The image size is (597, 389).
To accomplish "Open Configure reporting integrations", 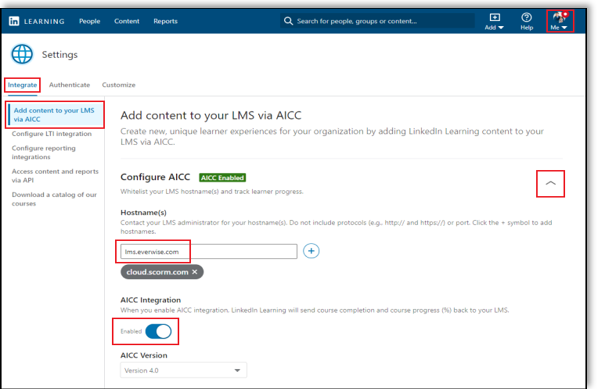I will click(x=44, y=152).
